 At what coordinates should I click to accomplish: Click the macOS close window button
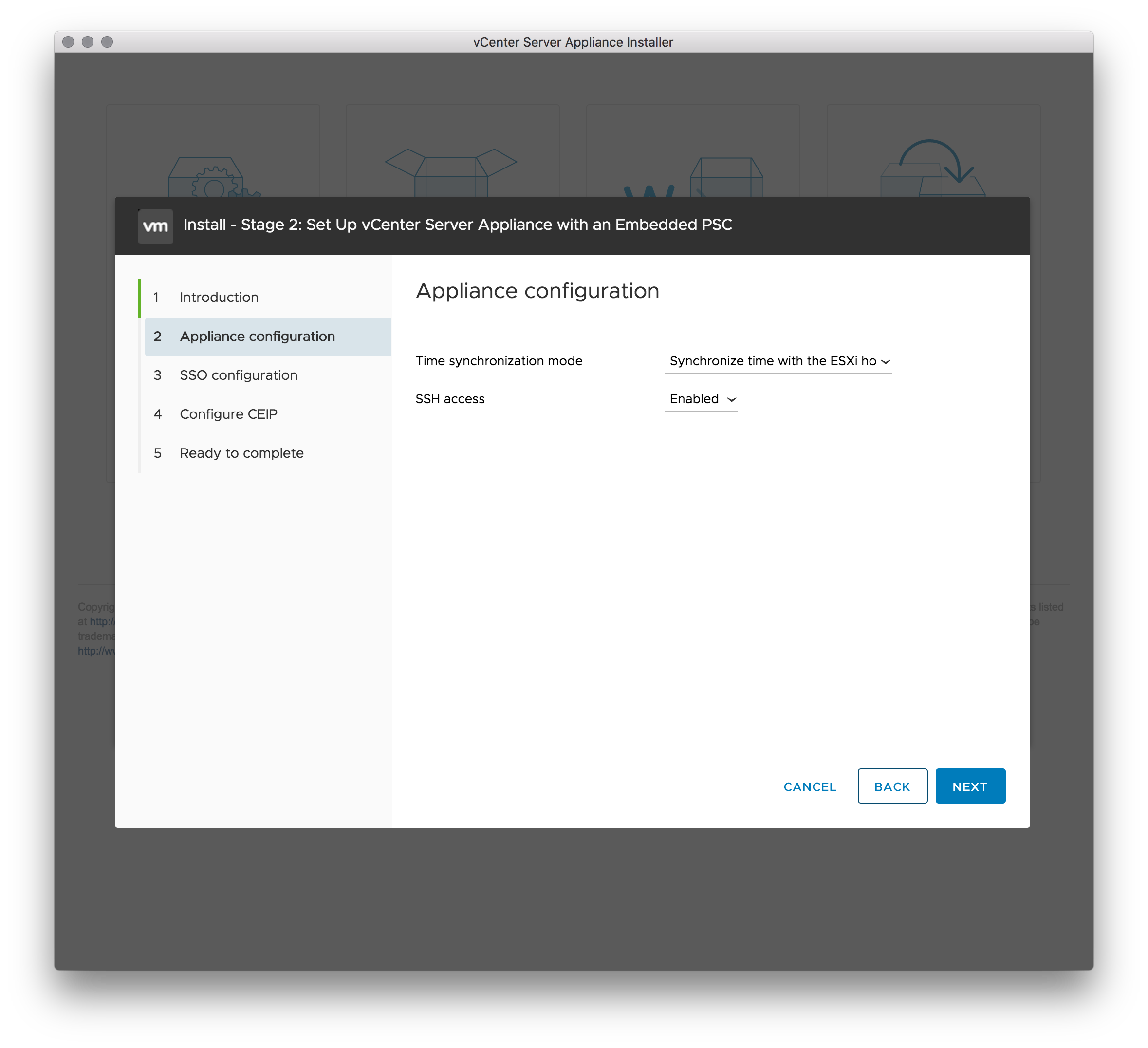(x=68, y=42)
